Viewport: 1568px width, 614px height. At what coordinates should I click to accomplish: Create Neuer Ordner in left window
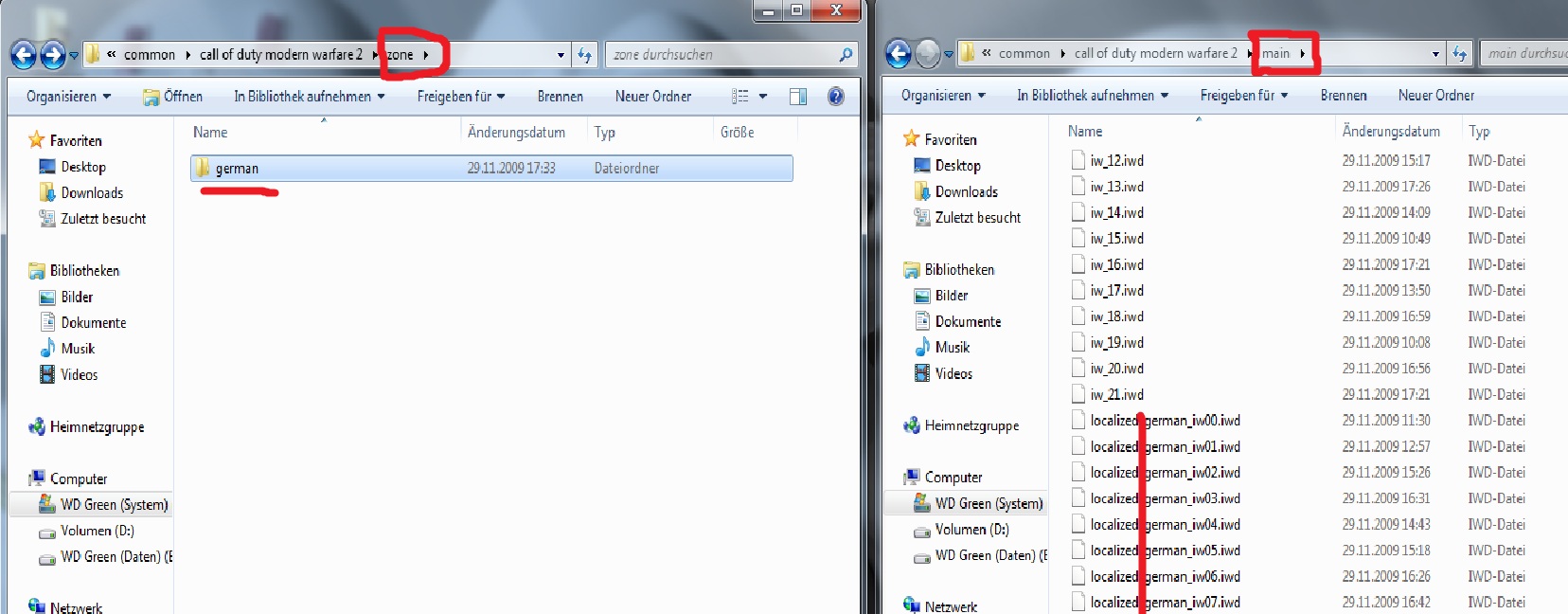click(x=653, y=96)
